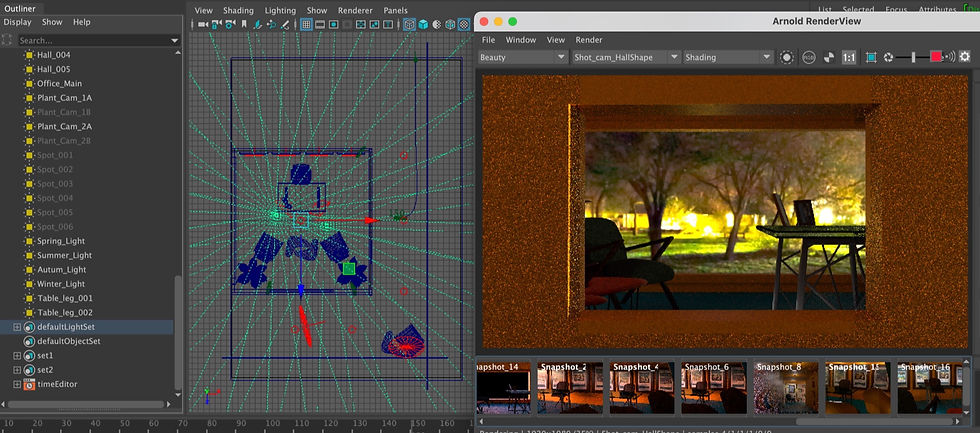Open the viewport Lighting menu
980x433 pixels.
(x=280, y=11)
